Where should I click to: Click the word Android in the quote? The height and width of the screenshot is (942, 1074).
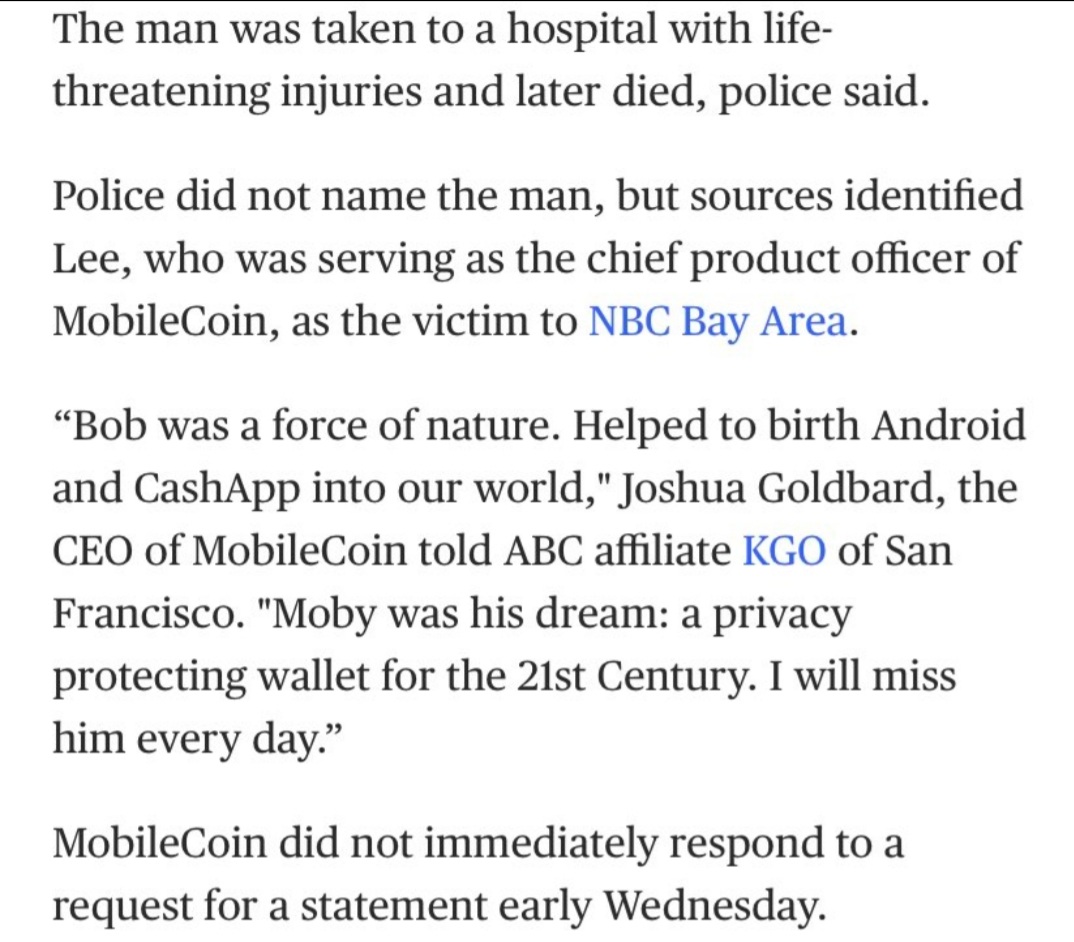[948, 425]
